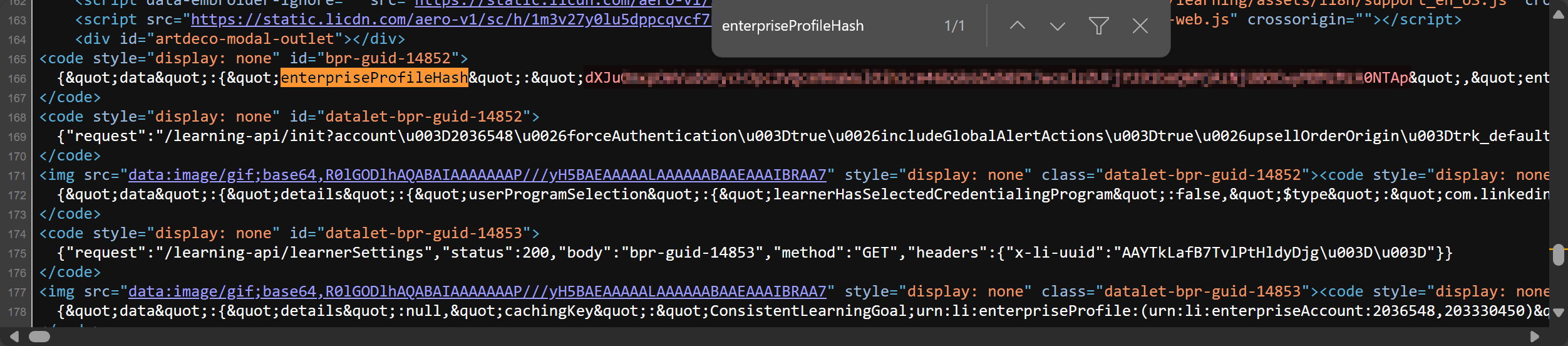Open base64 gif data link on line 171
The width and height of the screenshot is (1568, 346).
tap(477, 175)
